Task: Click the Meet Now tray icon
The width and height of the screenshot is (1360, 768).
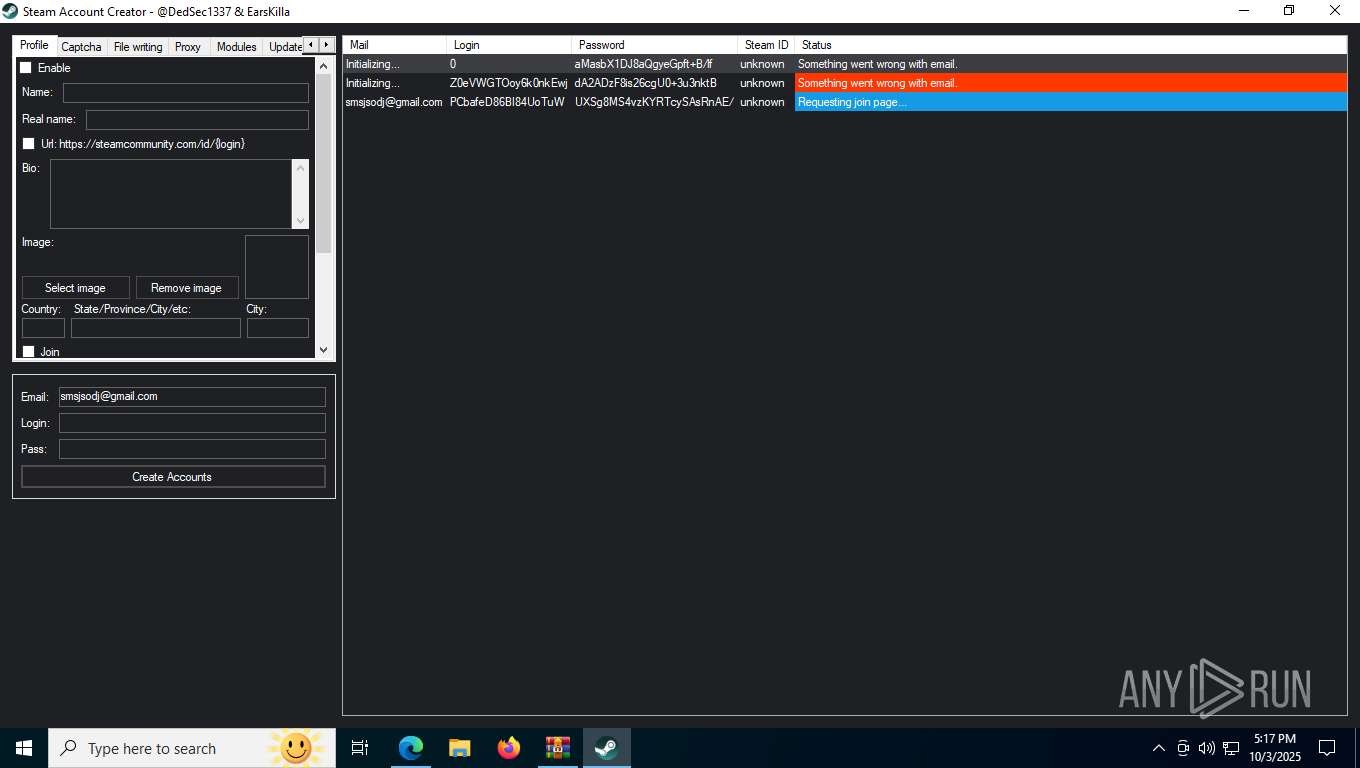Action: point(1183,748)
